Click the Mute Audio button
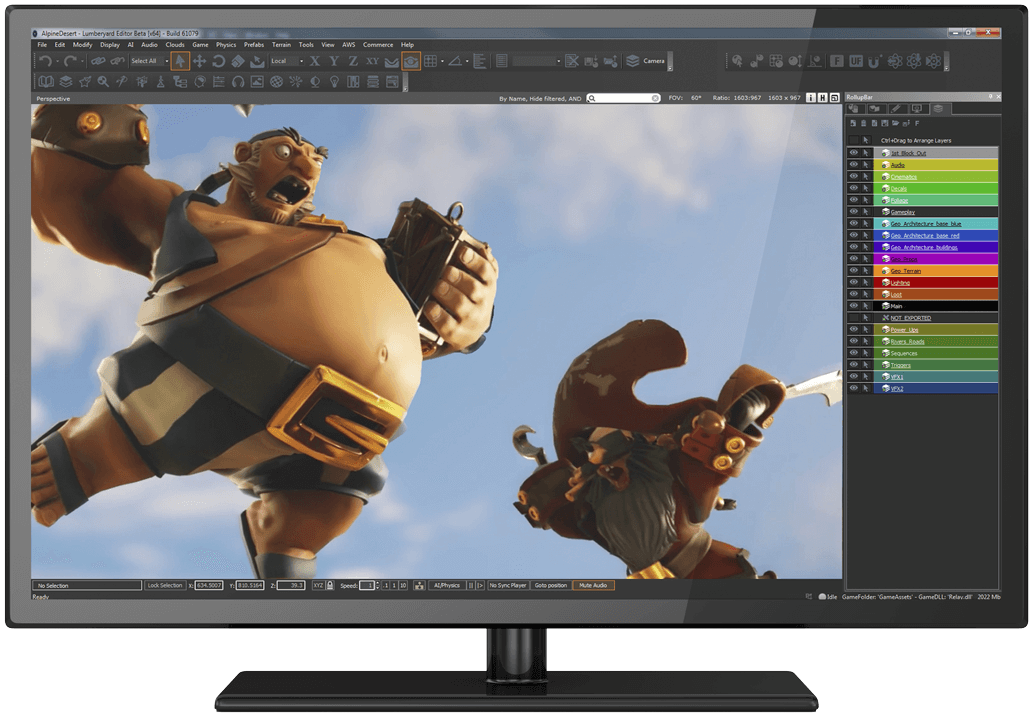Viewport: 1034px width, 717px height. coord(592,585)
